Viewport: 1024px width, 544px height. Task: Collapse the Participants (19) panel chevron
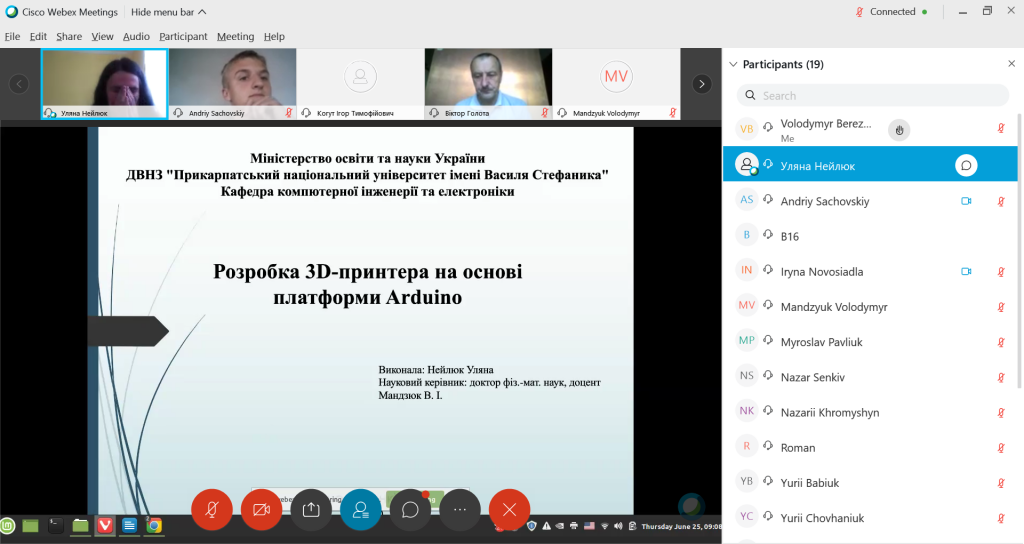click(x=733, y=64)
